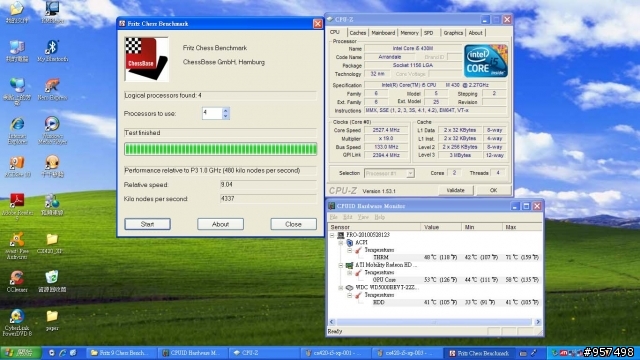Click the Sensor column header
640x360 pixels.
(374, 227)
